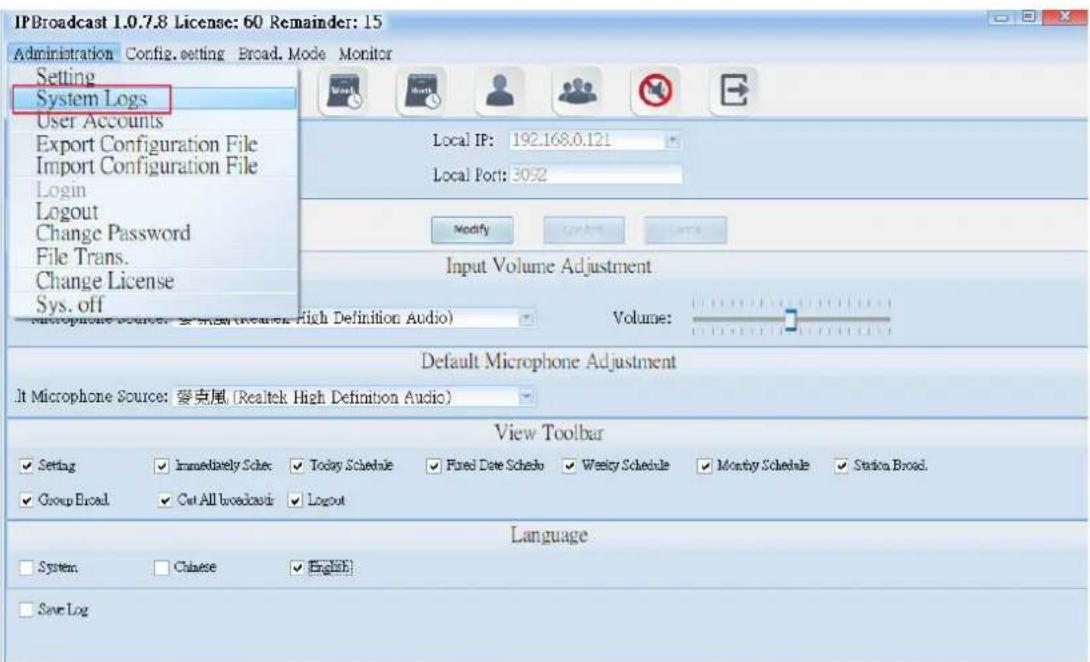Screen dimensions: 1090x662
Task: Enable the System language checkbox
Action: pyautogui.click(x=26, y=567)
